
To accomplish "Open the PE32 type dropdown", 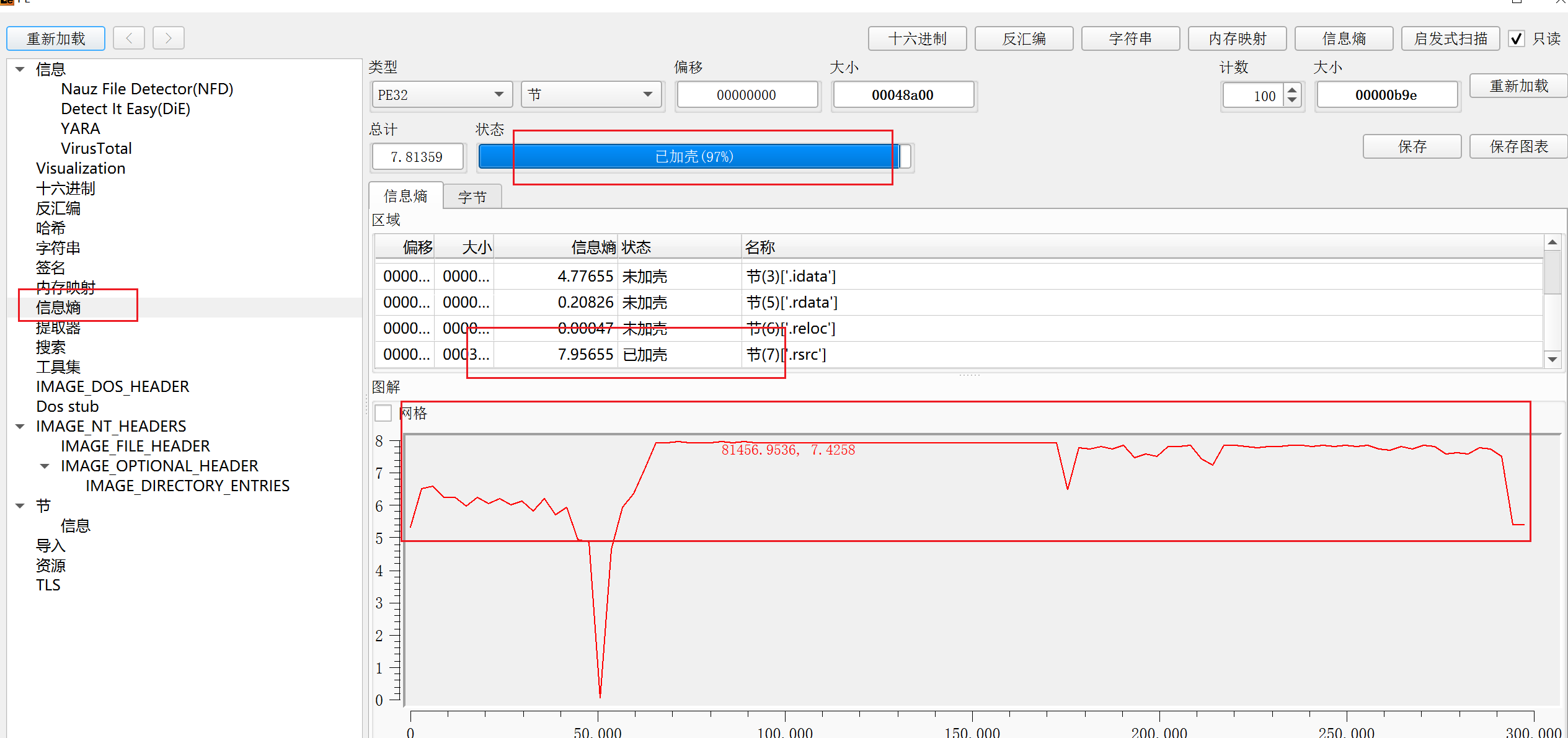I will [x=441, y=95].
